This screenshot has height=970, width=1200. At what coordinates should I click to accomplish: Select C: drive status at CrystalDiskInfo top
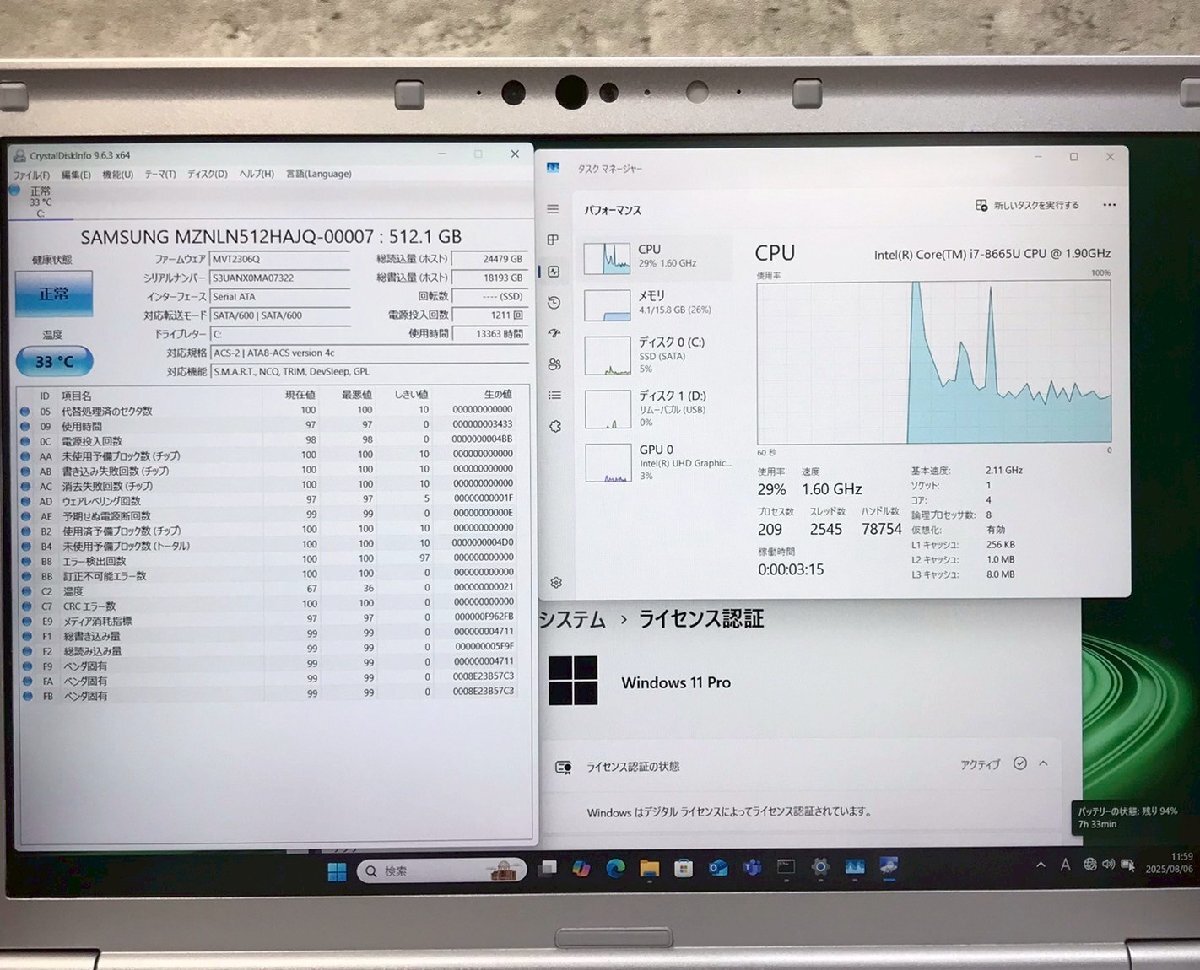[x=40, y=201]
